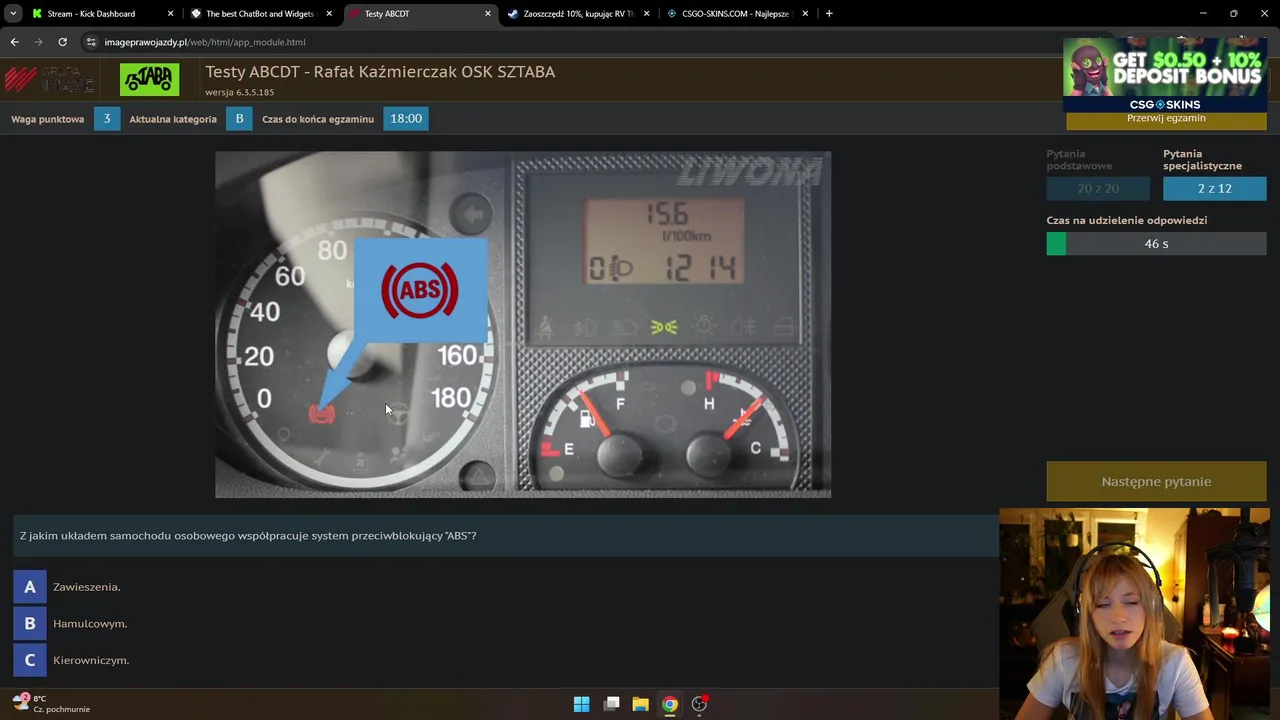The height and width of the screenshot is (720, 1280).
Task: Close the CSGO-SKINS.COM tab
Action: [805, 14]
